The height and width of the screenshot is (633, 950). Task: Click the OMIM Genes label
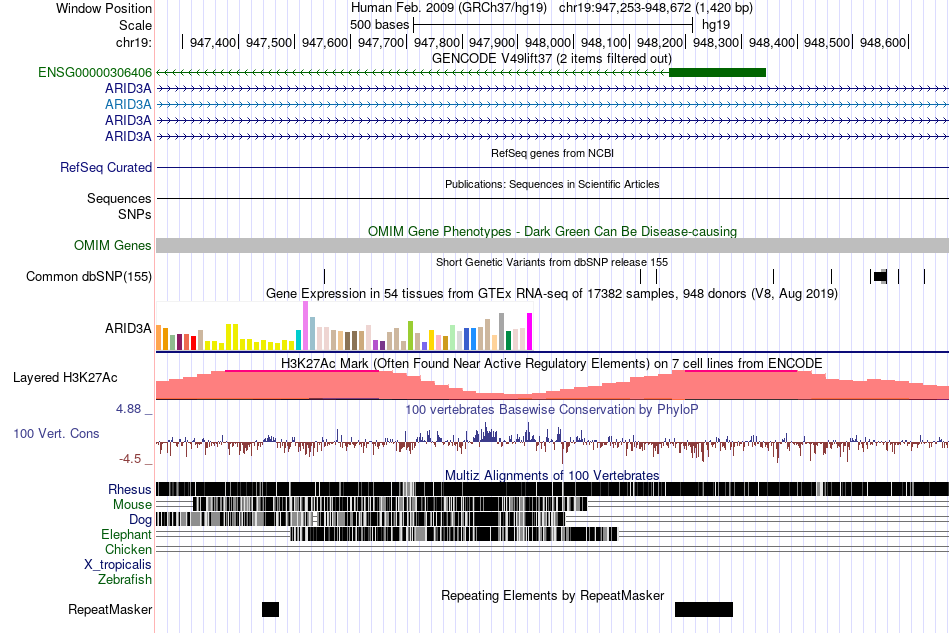click(x=113, y=245)
